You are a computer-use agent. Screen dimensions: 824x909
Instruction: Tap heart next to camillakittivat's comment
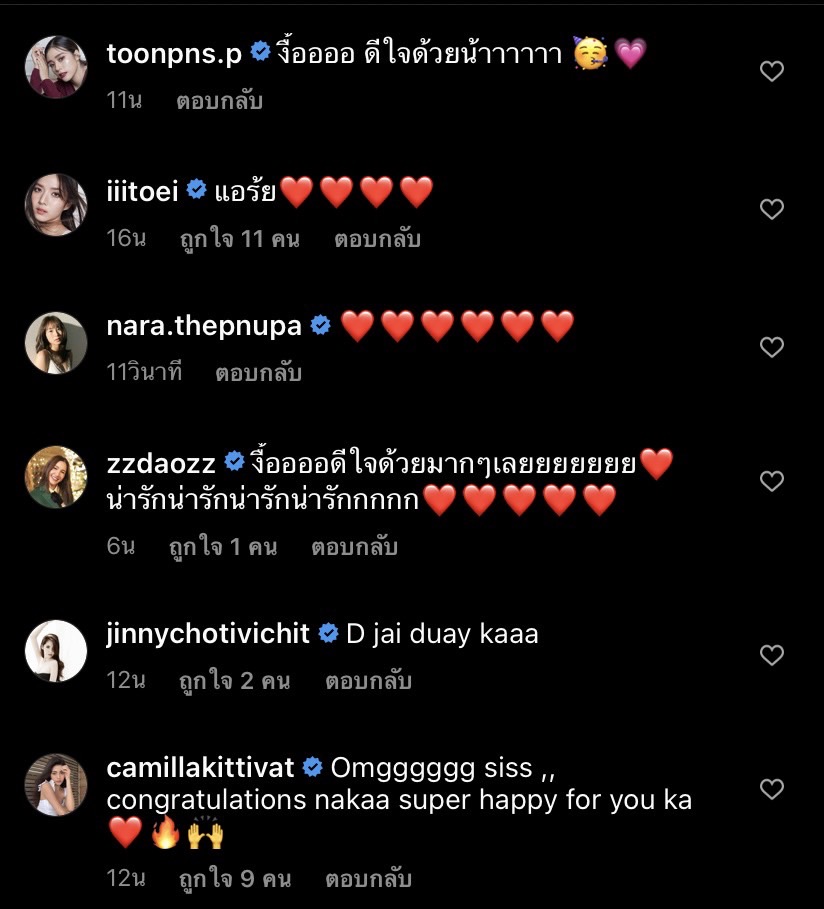[771, 789]
